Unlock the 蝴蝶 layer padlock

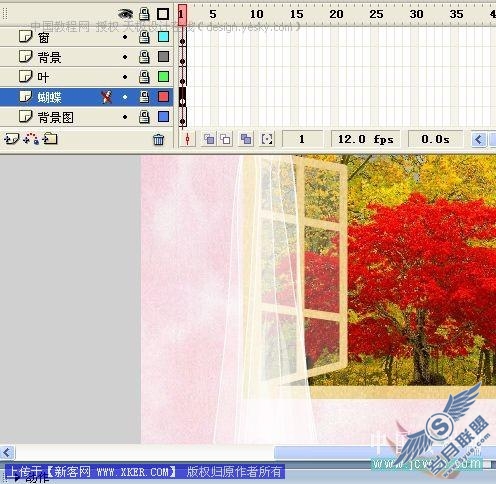point(144,97)
